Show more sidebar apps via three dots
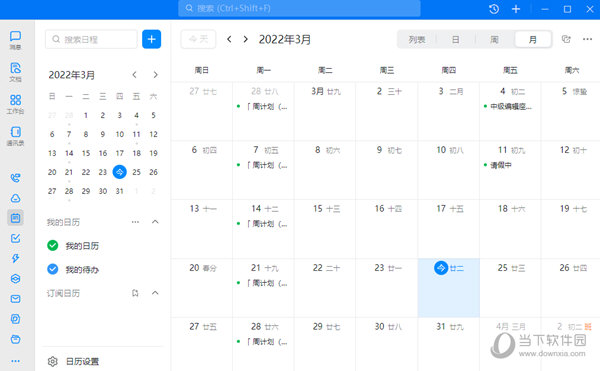Screen dimensions: 600x371 pyautogui.click(x=15, y=361)
